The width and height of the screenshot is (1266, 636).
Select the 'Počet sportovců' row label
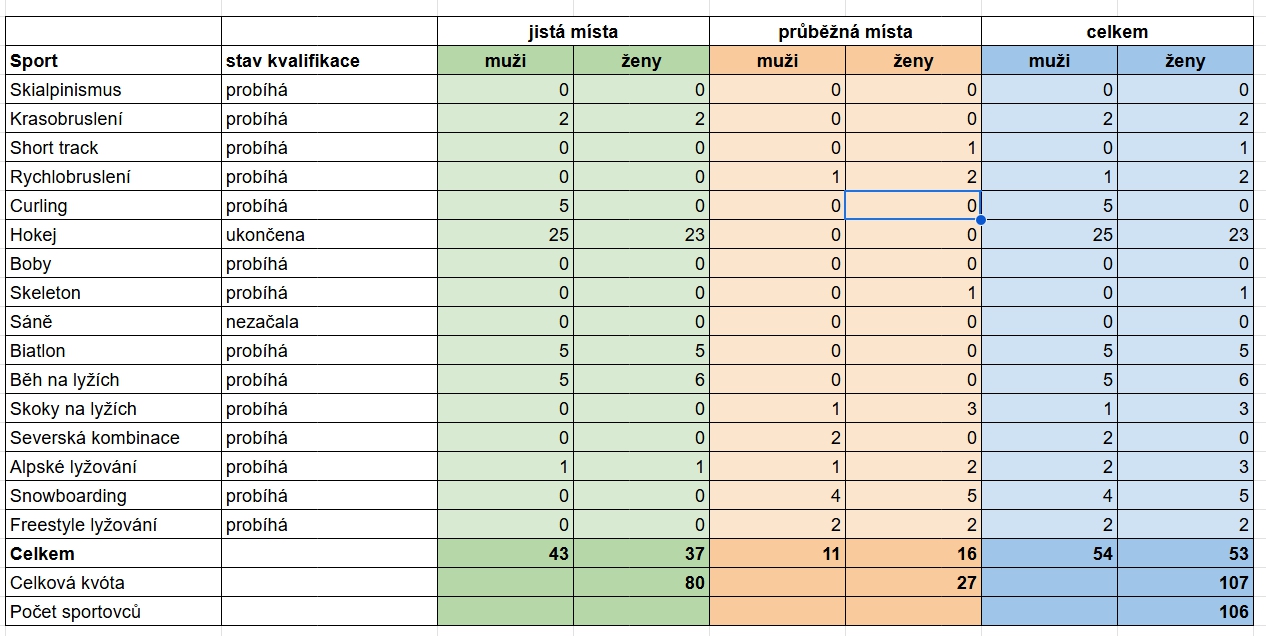[x=114, y=612]
